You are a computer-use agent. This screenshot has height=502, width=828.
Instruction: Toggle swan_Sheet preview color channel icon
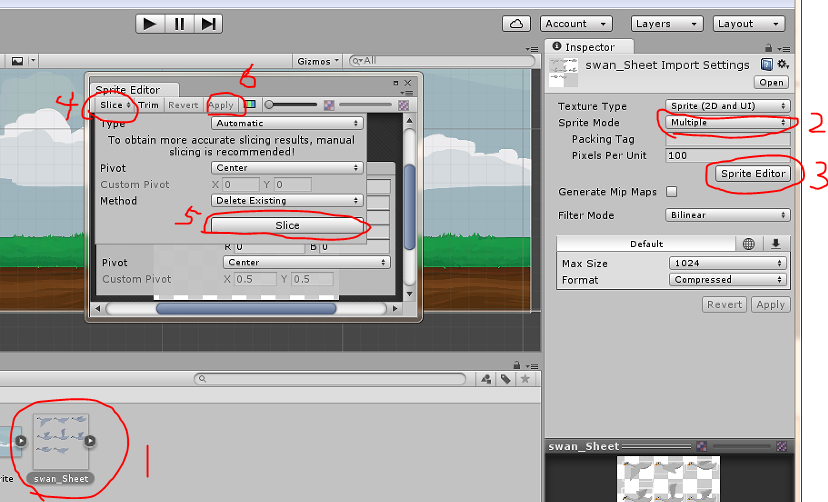point(701,447)
